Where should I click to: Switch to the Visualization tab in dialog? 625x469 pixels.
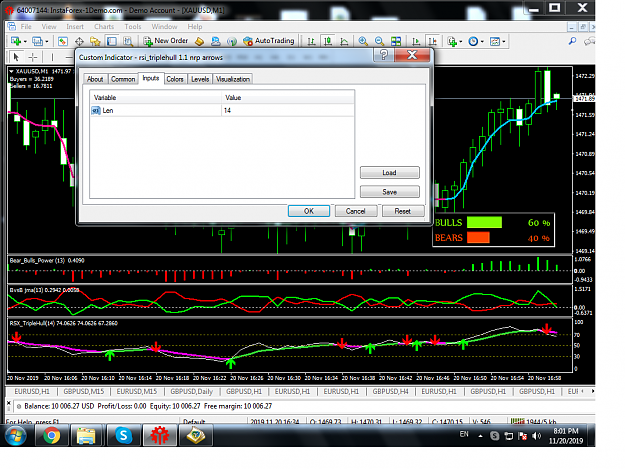coord(233,79)
